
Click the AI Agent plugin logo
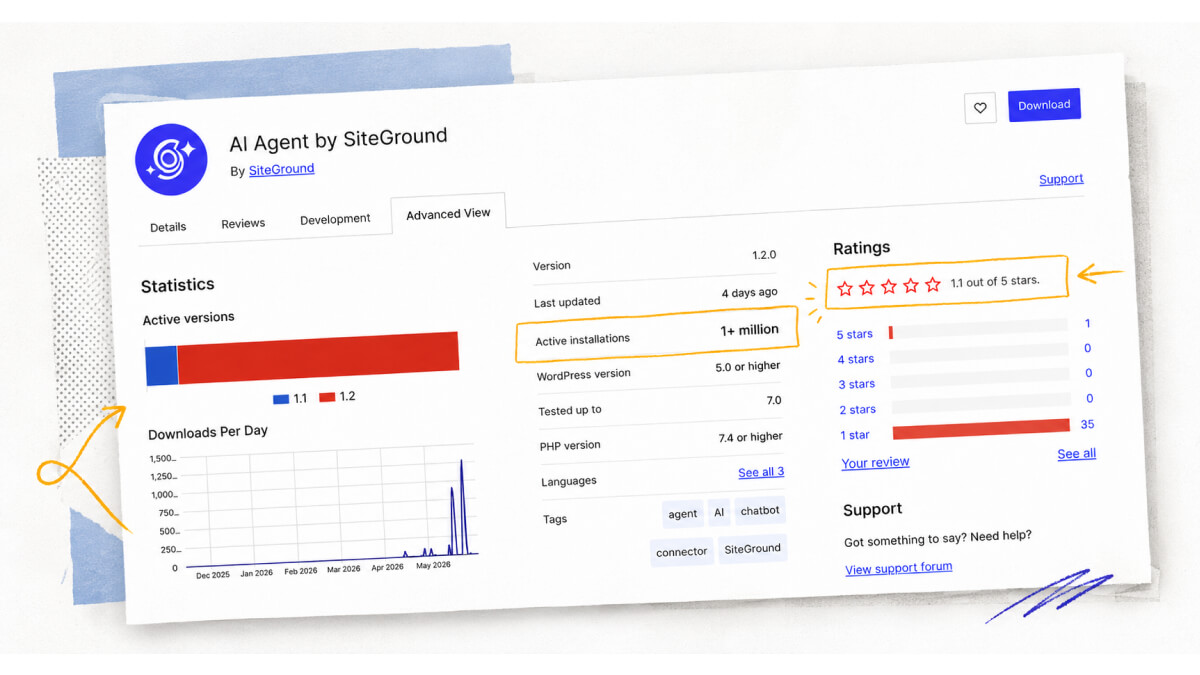(171, 159)
